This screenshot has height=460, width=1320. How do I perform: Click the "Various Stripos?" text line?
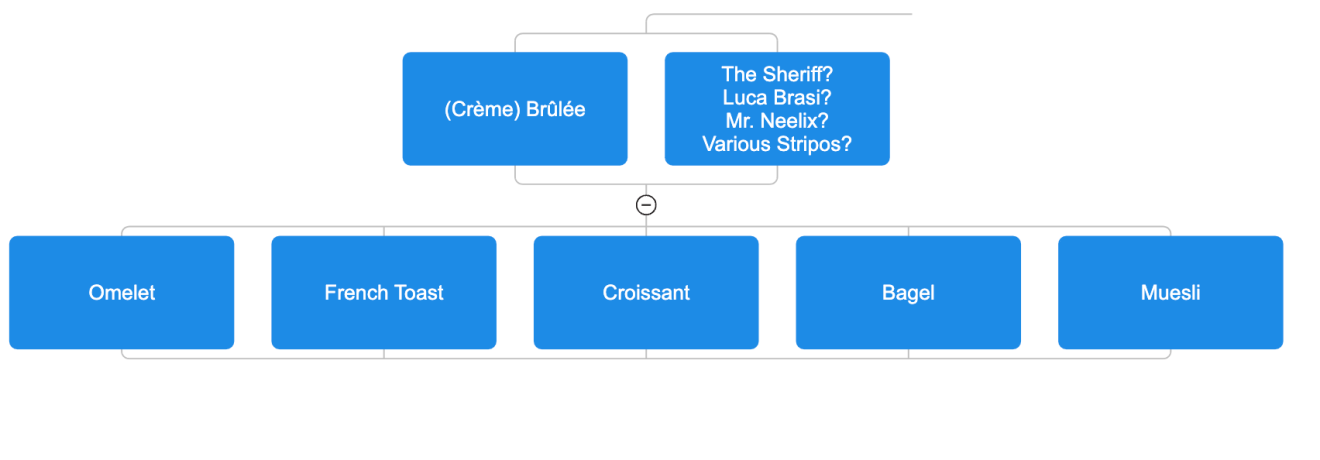777,143
